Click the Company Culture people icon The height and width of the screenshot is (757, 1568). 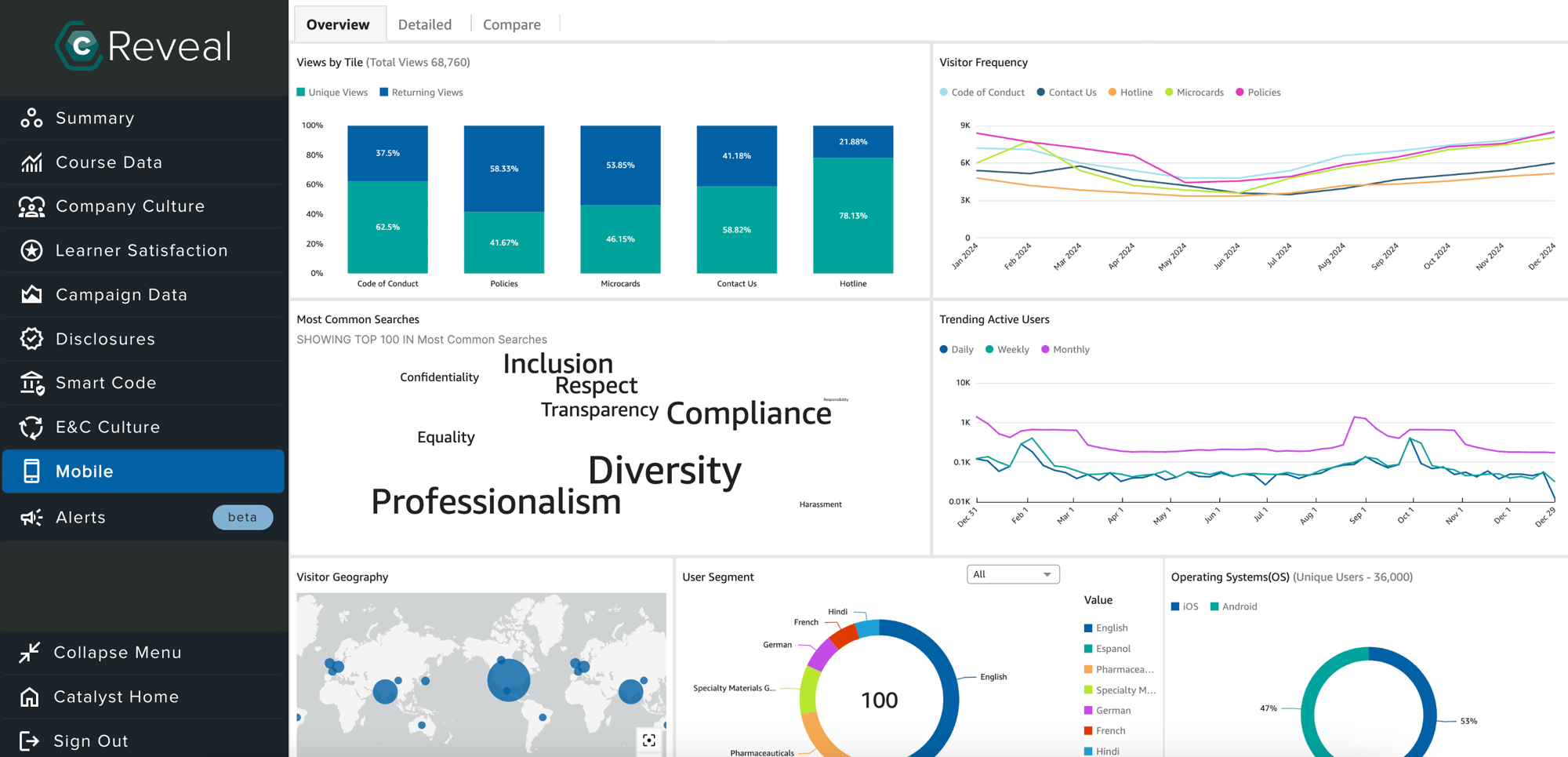pyautogui.click(x=31, y=206)
